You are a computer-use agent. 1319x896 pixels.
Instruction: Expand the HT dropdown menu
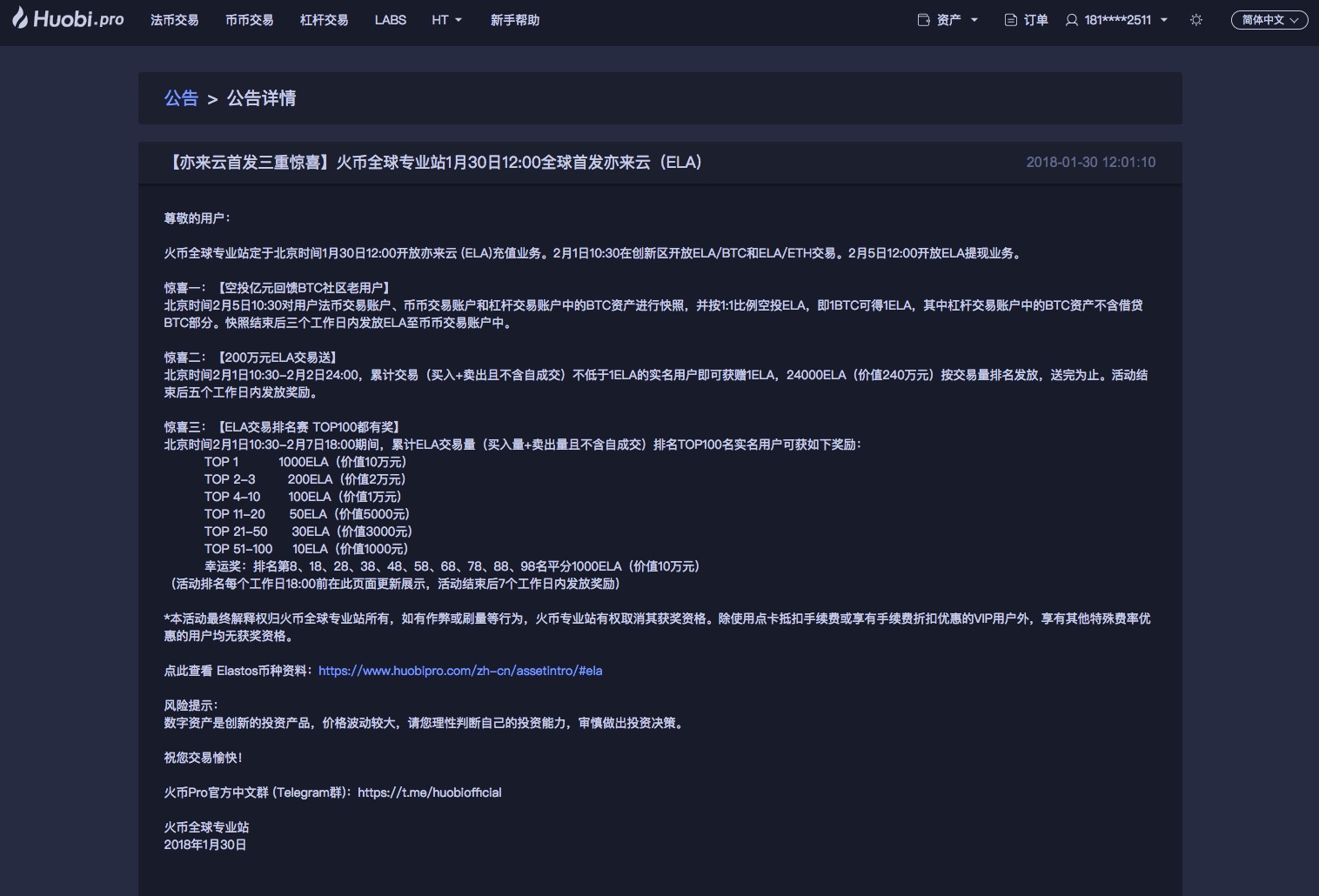tap(447, 20)
